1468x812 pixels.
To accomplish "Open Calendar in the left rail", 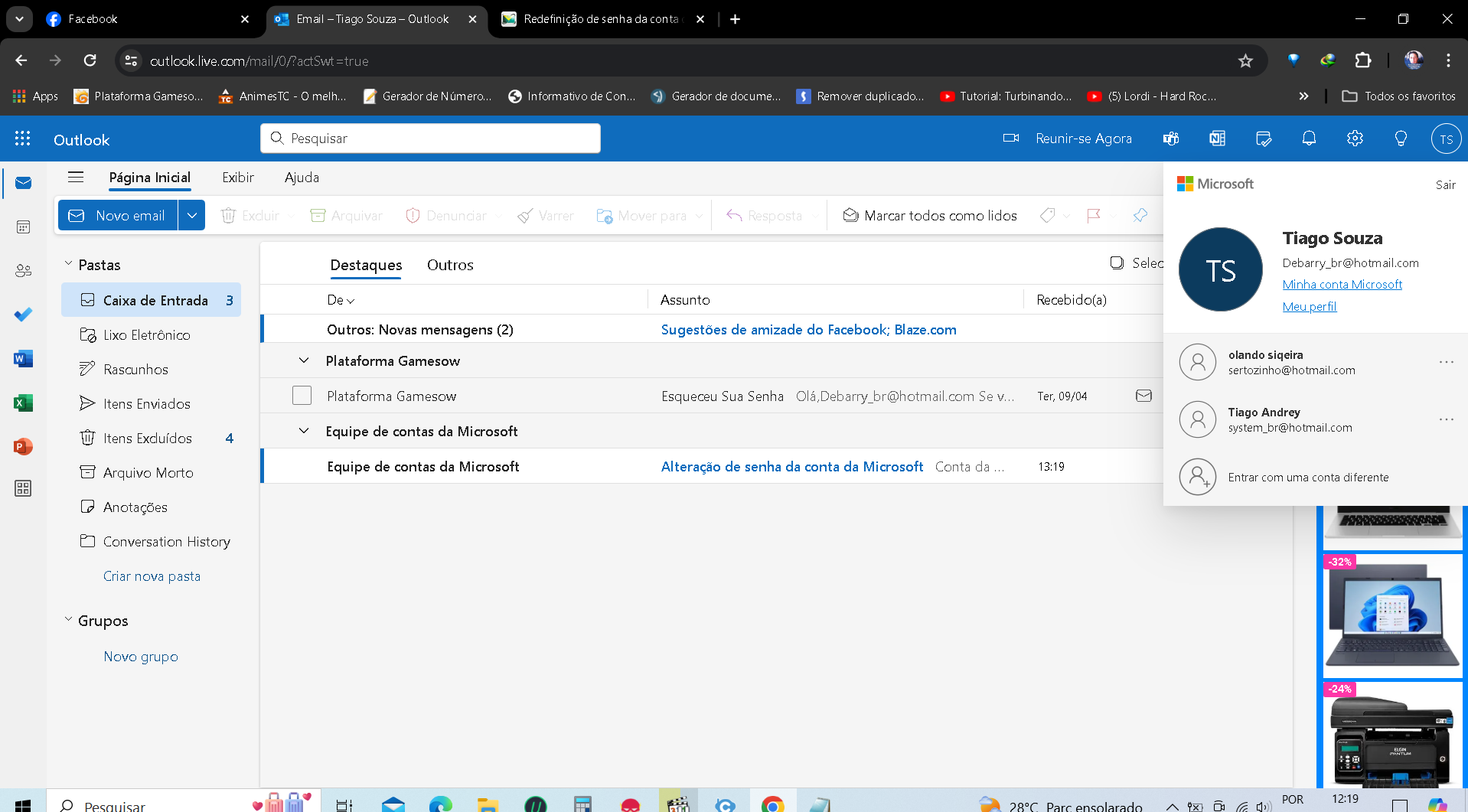I will (23, 227).
